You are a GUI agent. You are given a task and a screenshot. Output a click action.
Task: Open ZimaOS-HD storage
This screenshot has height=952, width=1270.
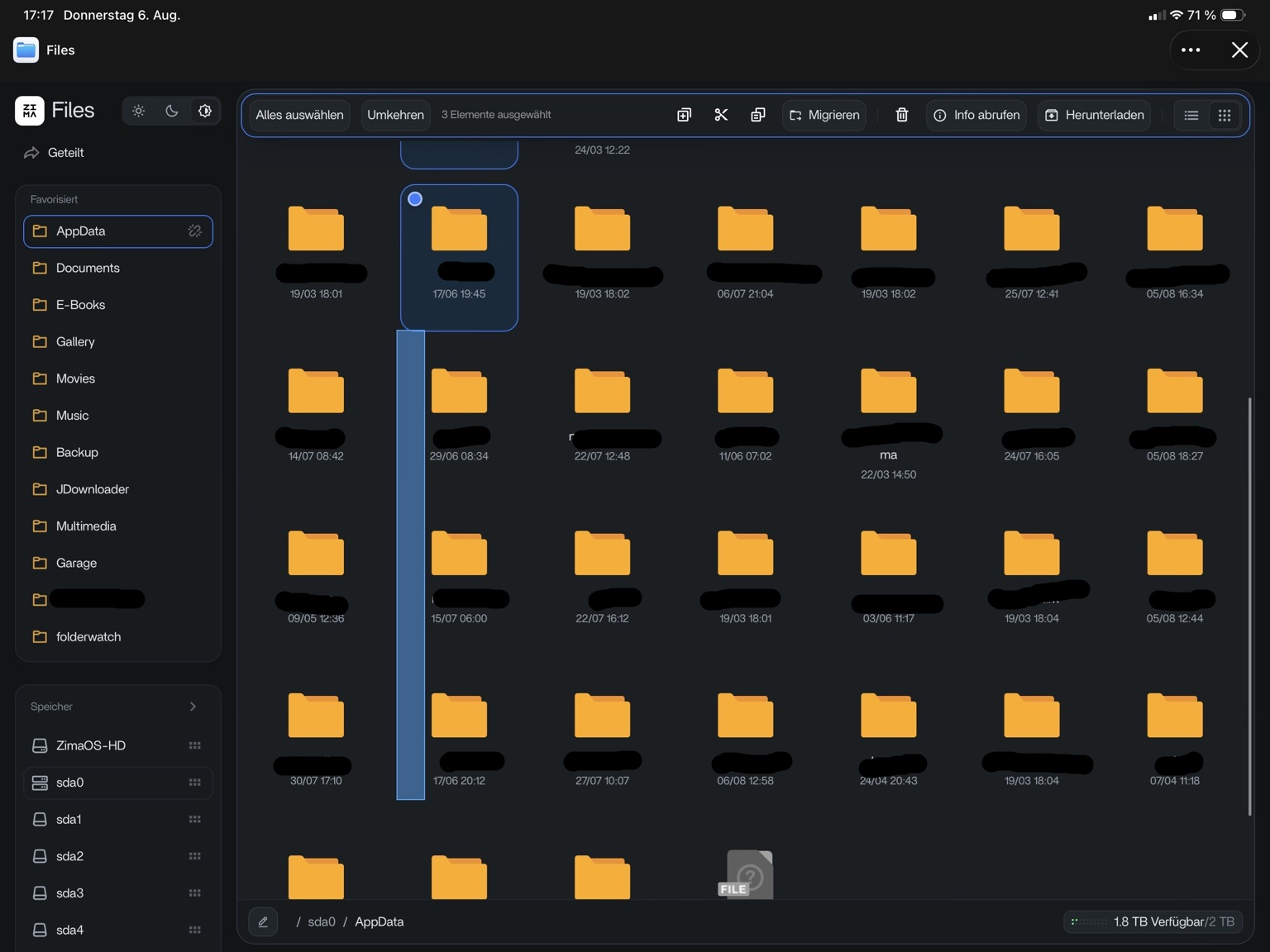click(118, 745)
